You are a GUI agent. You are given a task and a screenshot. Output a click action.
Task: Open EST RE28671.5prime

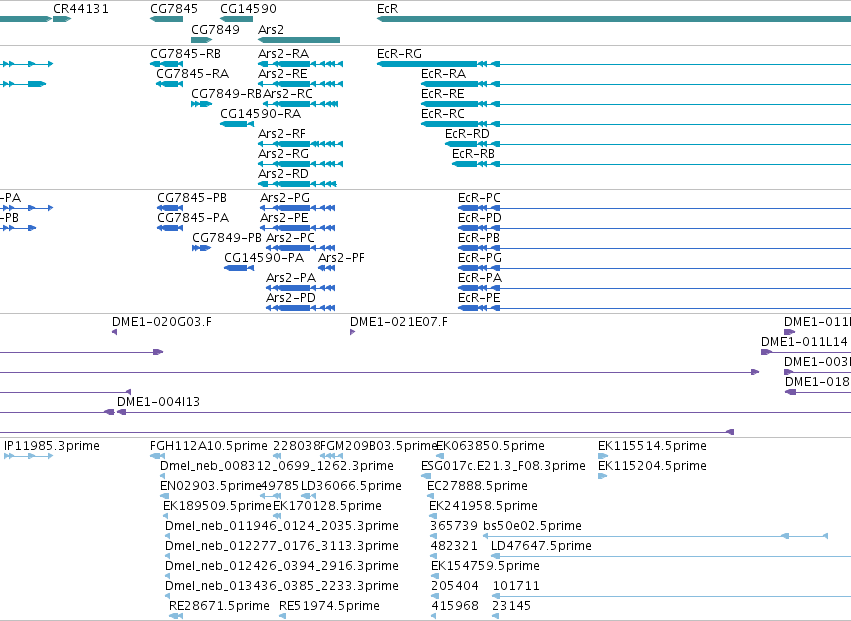pos(219,606)
